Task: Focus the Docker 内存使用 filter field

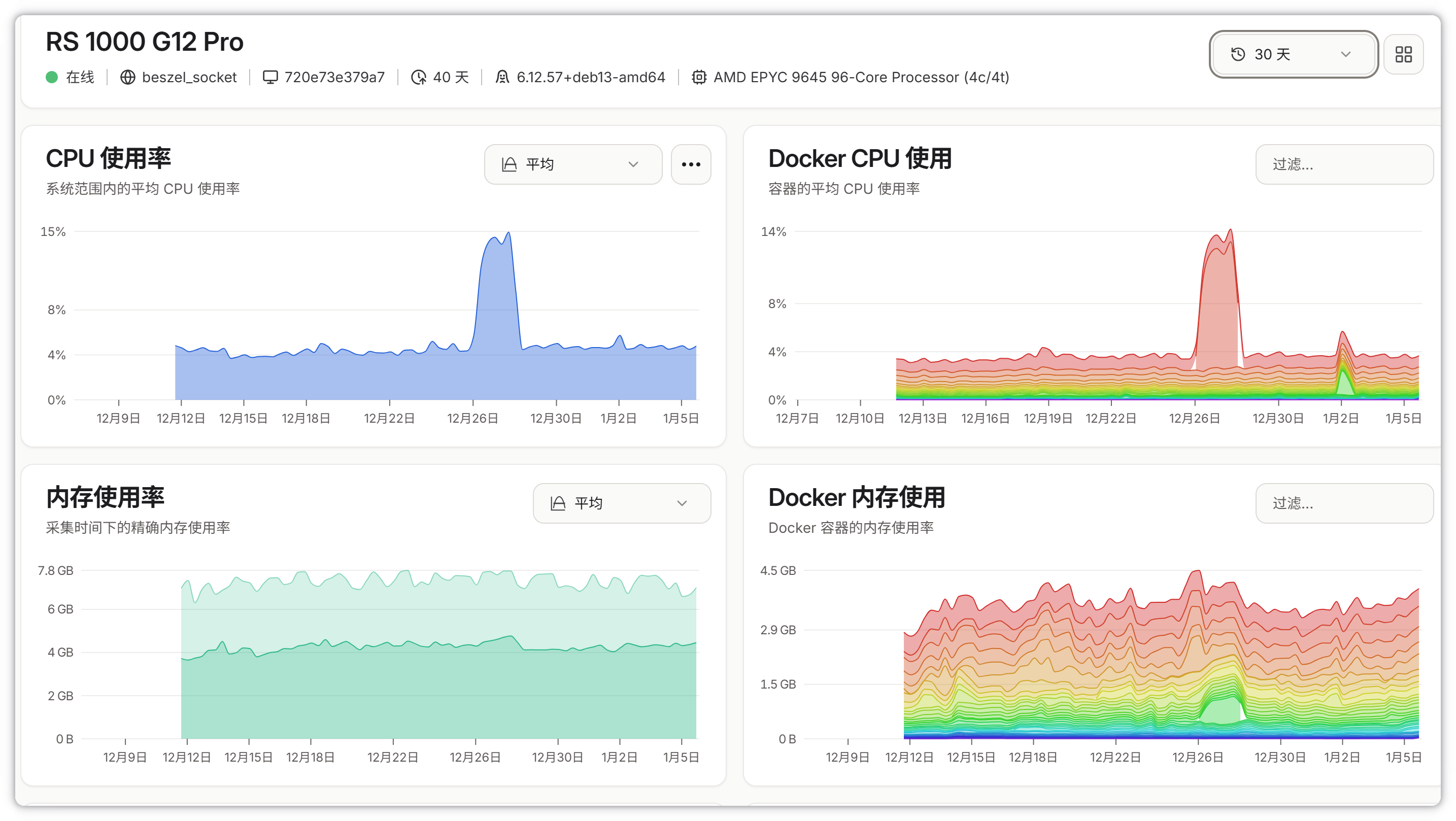Action: (x=1343, y=503)
